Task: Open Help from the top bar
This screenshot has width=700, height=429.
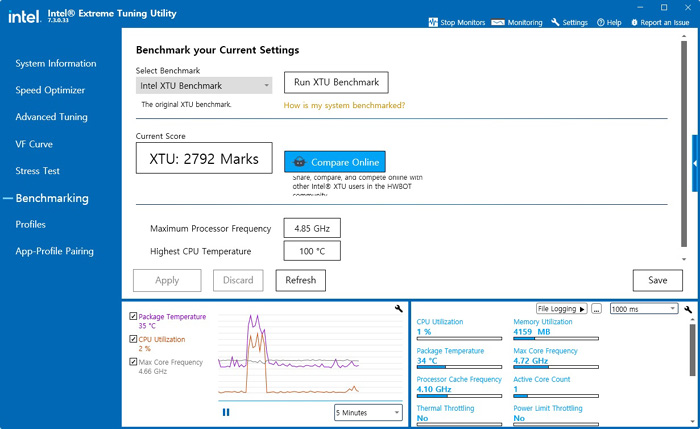Action: pyautogui.click(x=609, y=22)
